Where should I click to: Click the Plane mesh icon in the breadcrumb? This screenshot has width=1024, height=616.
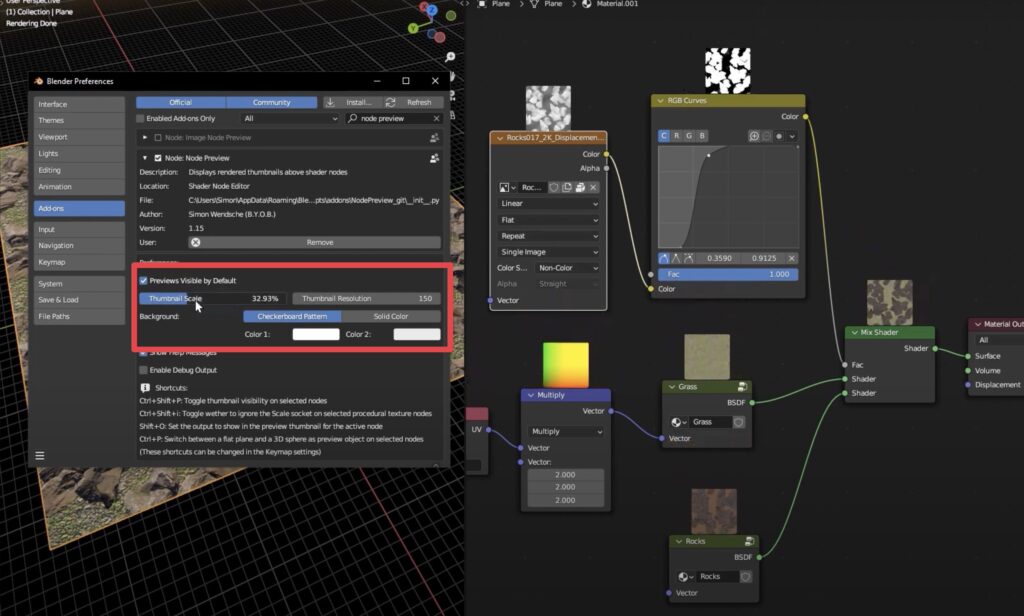[x=535, y=4]
